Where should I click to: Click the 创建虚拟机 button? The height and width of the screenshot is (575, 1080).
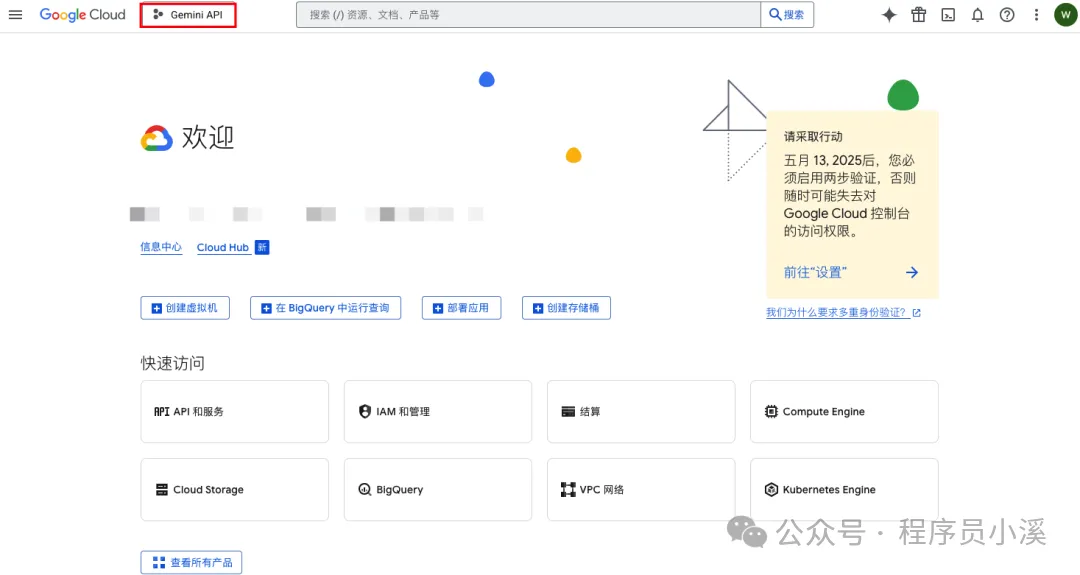click(x=185, y=308)
